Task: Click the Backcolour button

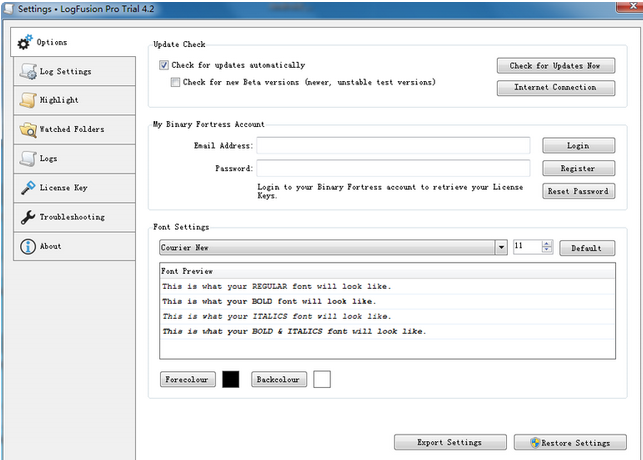Action: 278,379
